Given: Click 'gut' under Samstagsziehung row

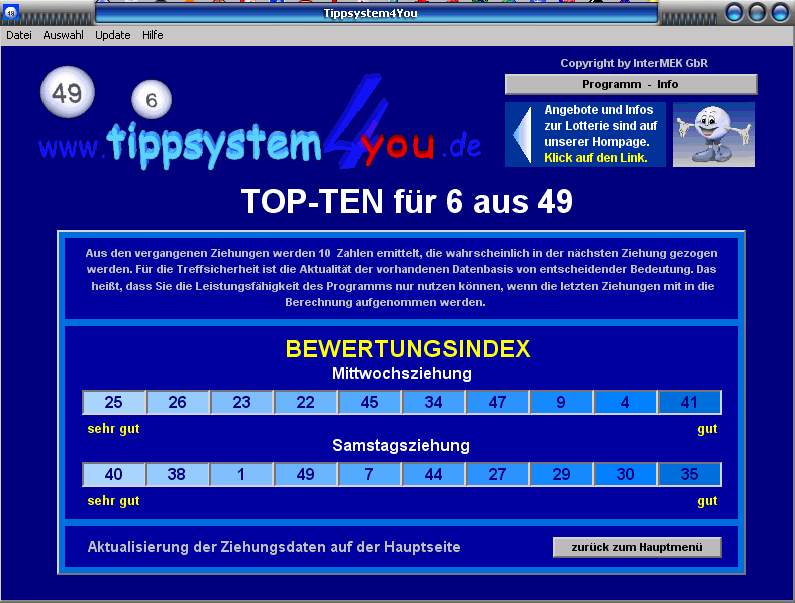Looking at the screenshot, I should (x=707, y=501).
